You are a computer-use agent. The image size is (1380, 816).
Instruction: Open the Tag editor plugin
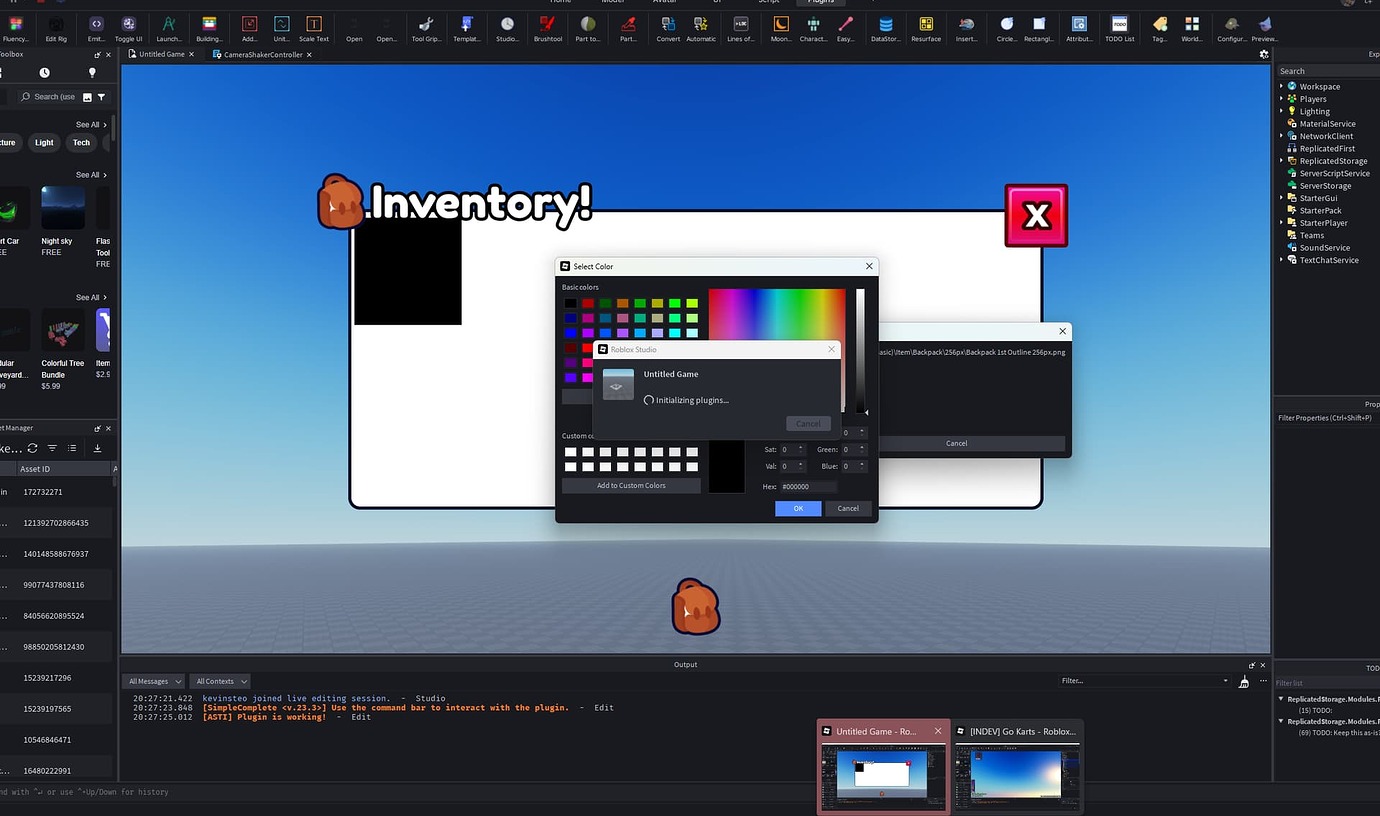coord(1159,28)
